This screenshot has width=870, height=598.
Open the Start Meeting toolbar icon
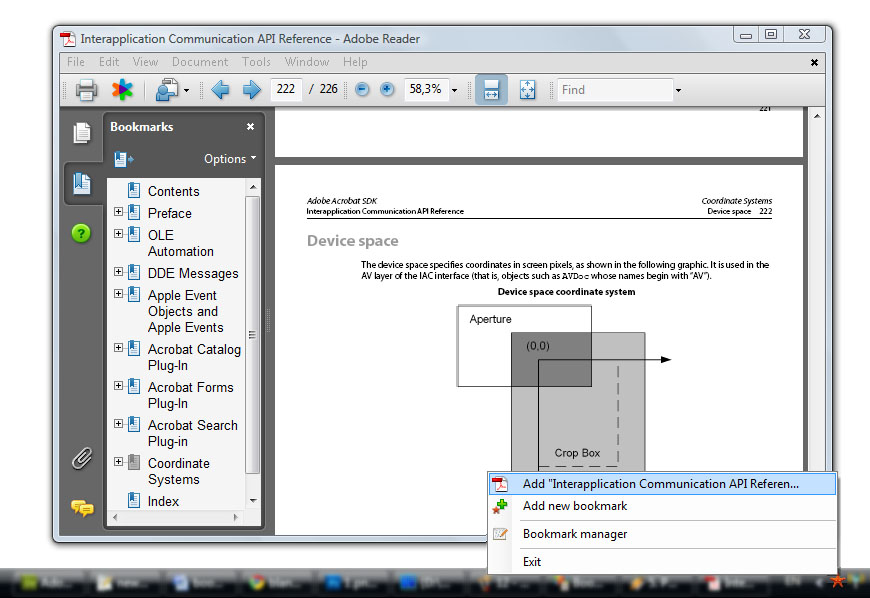point(166,89)
